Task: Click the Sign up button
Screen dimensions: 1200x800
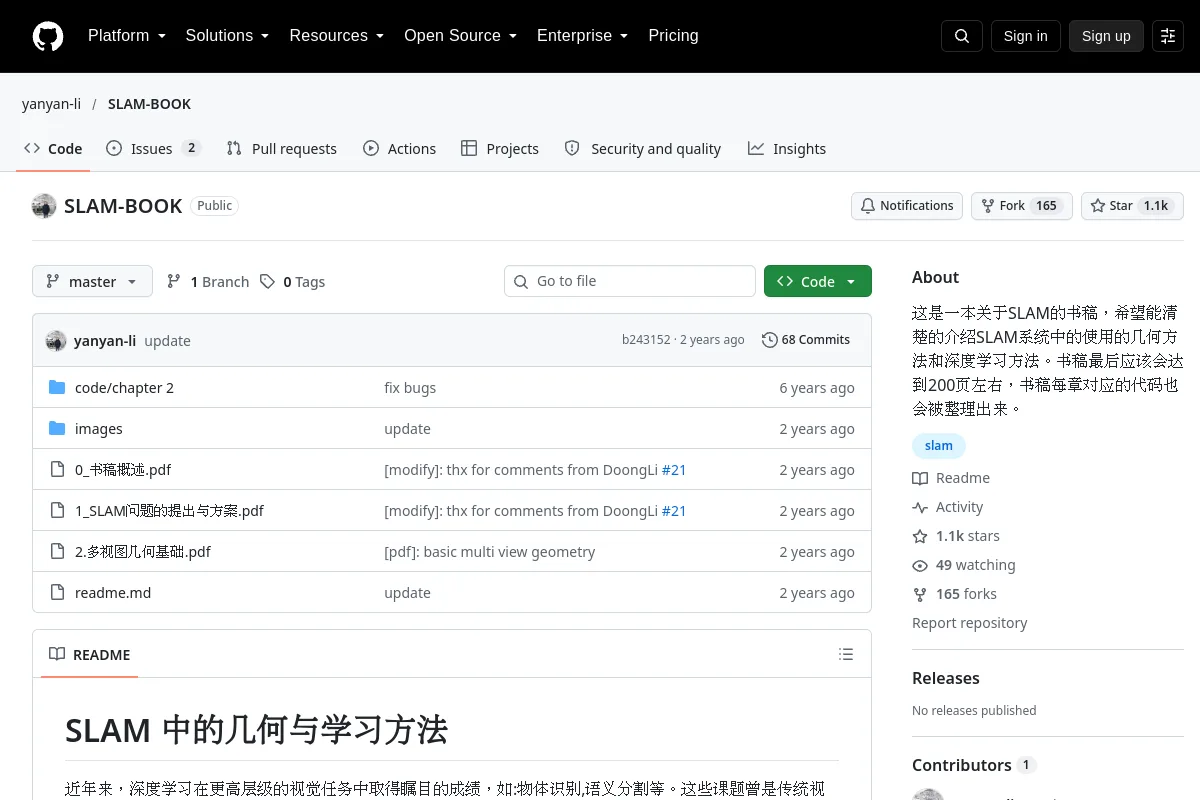Action: tap(1106, 36)
